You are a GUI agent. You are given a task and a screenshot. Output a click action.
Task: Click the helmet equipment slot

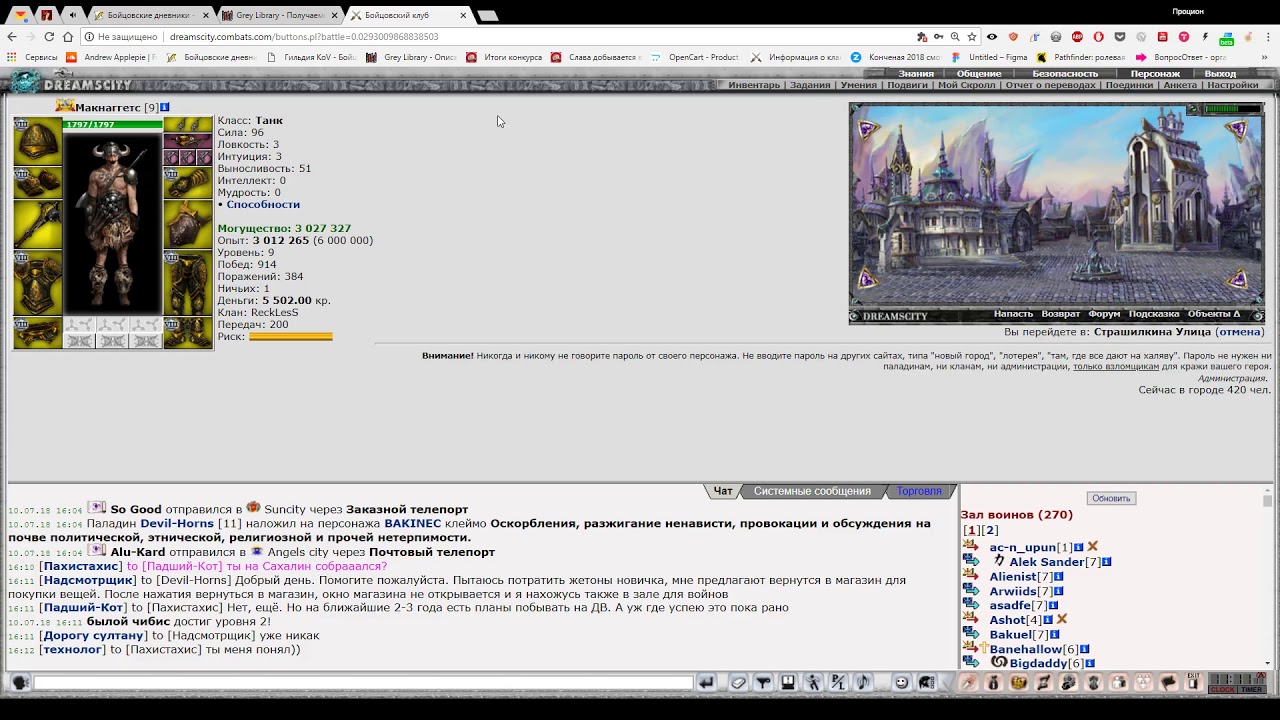(x=38, y=142)
